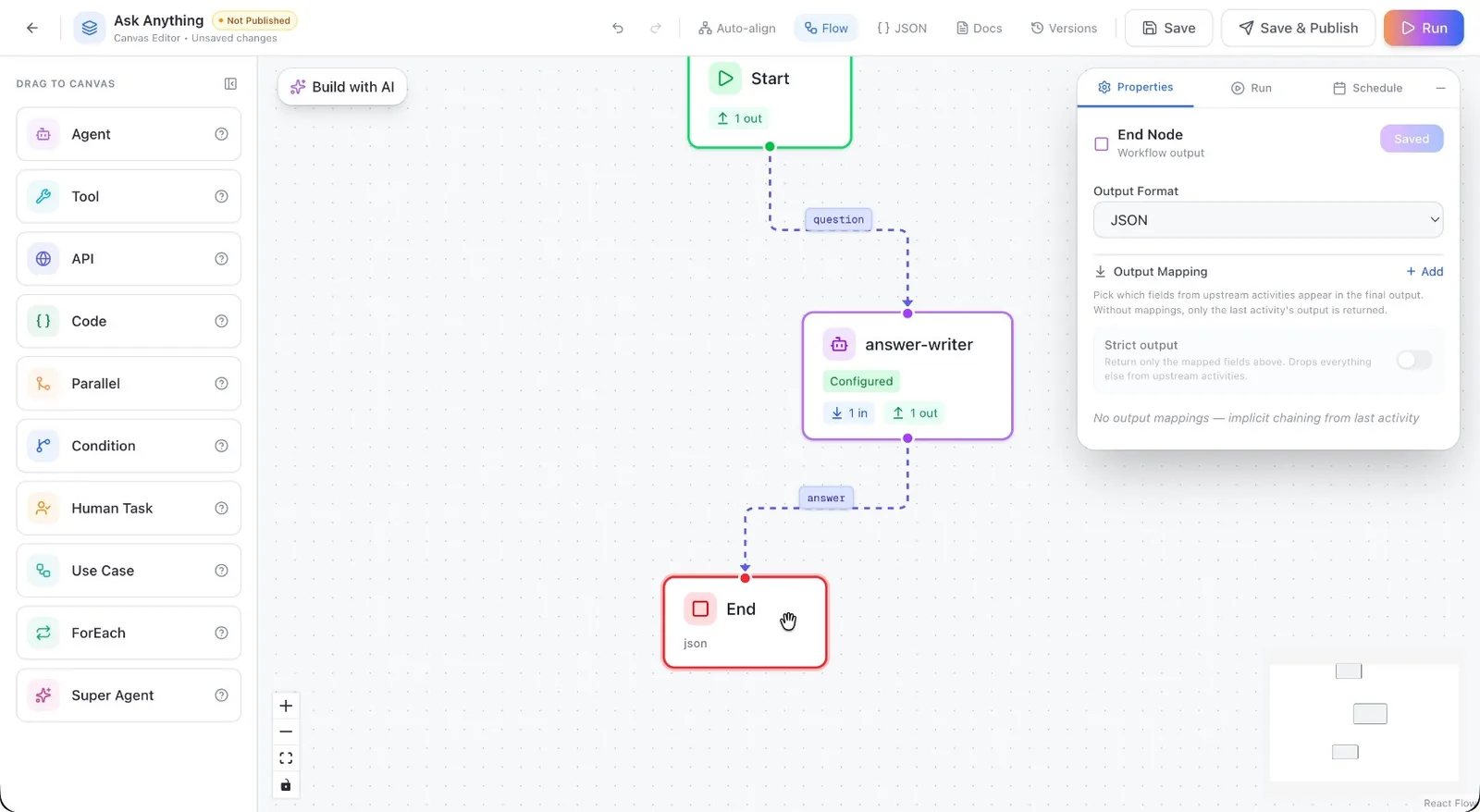The height and width of the screenshot is (812, 1480).
Task: Switch to the Run tab
Action: click(1251, 88)
